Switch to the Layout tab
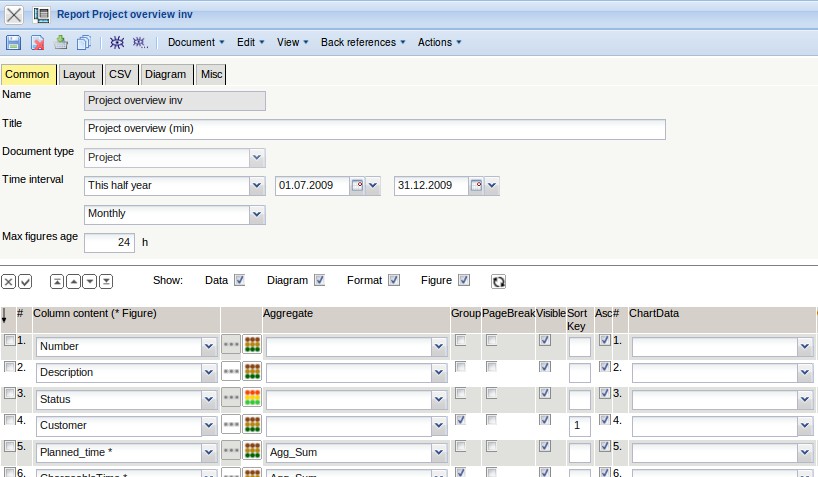Screen dimensions: 818x477 point(79,74)
